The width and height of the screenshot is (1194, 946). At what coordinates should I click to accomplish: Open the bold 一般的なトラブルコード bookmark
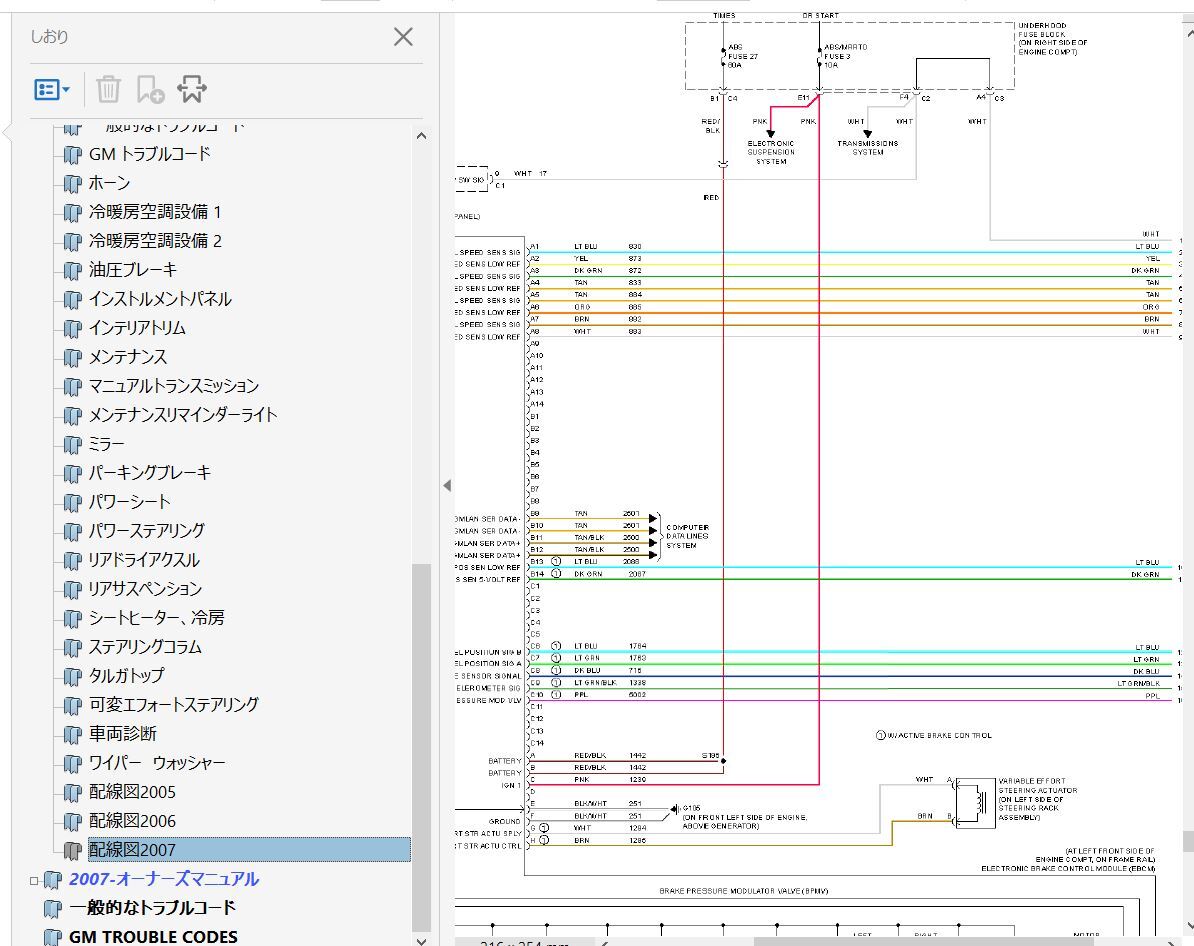tap(152, 908)
